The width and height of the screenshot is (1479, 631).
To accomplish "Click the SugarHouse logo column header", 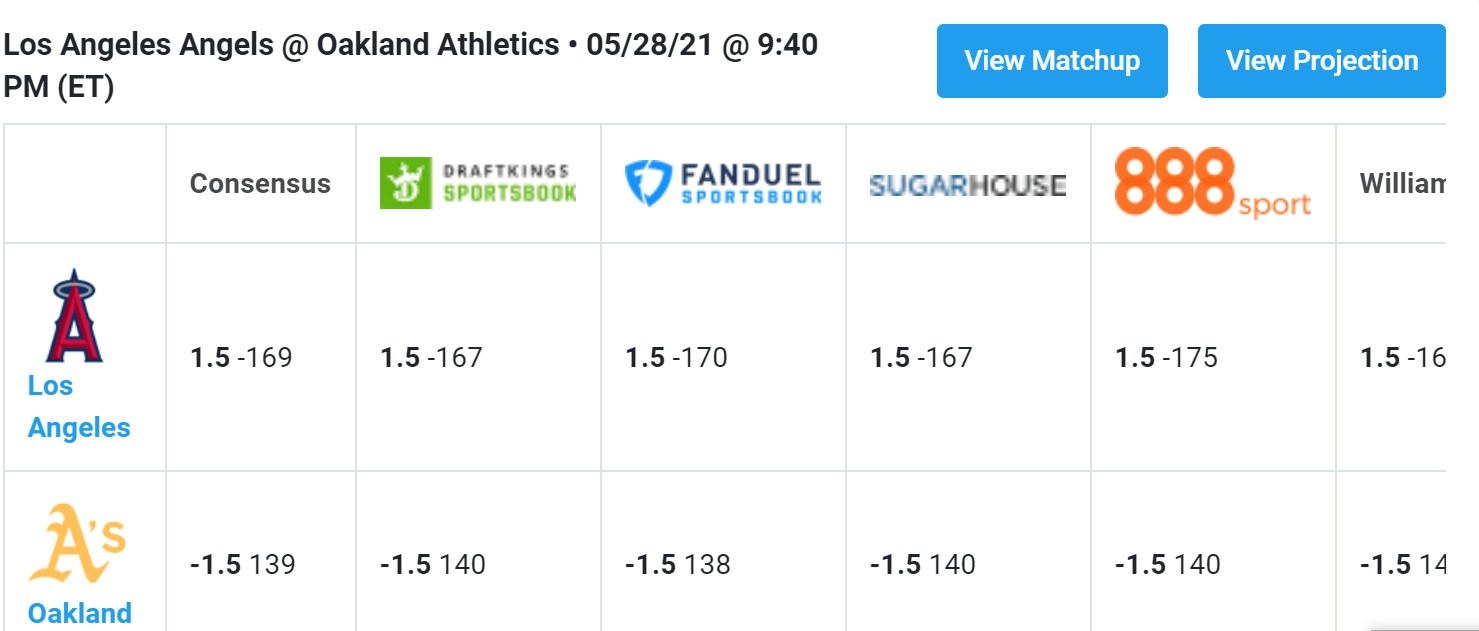I will tap(968, 185).
